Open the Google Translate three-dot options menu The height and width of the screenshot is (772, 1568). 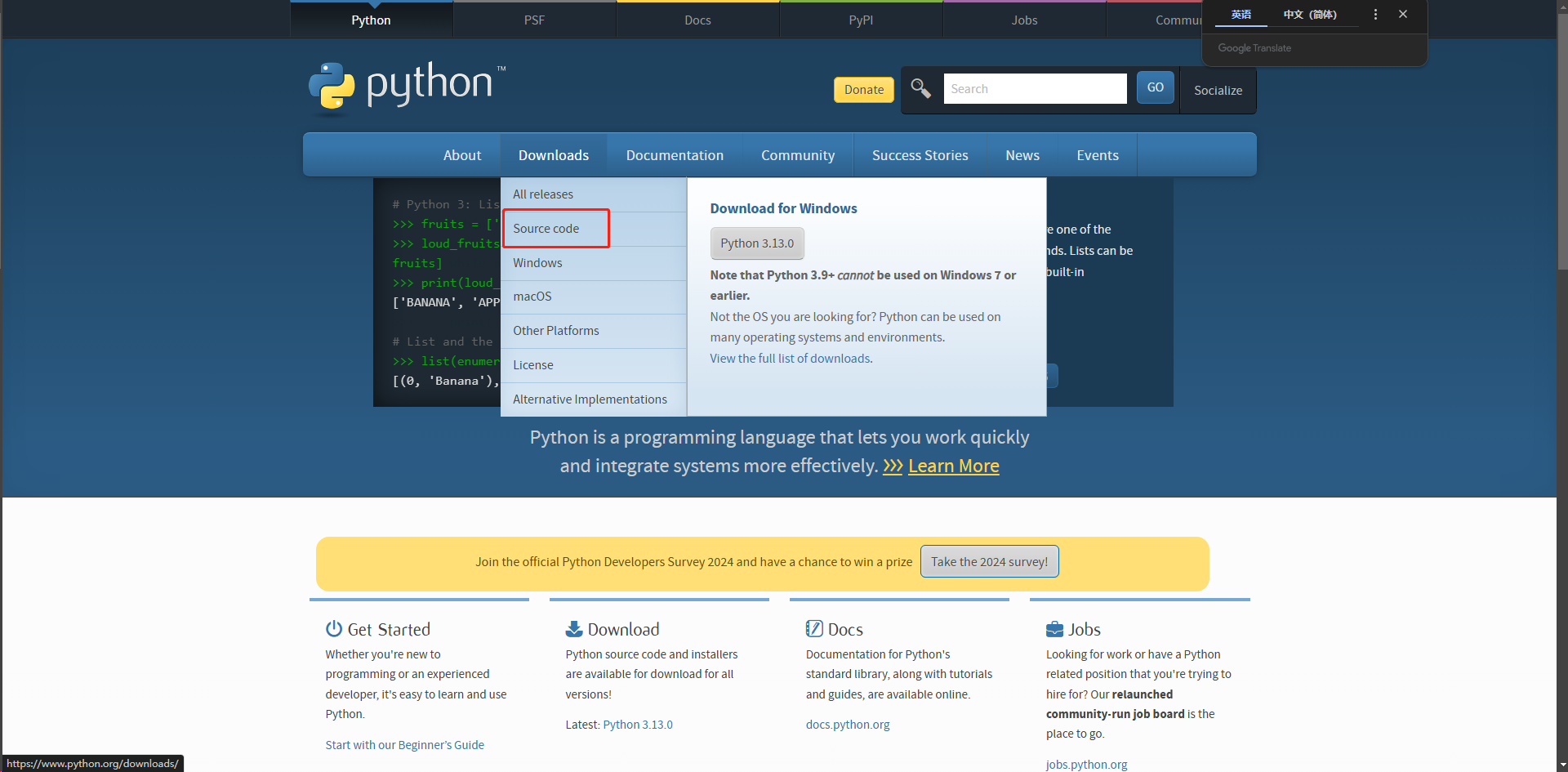1375,15
